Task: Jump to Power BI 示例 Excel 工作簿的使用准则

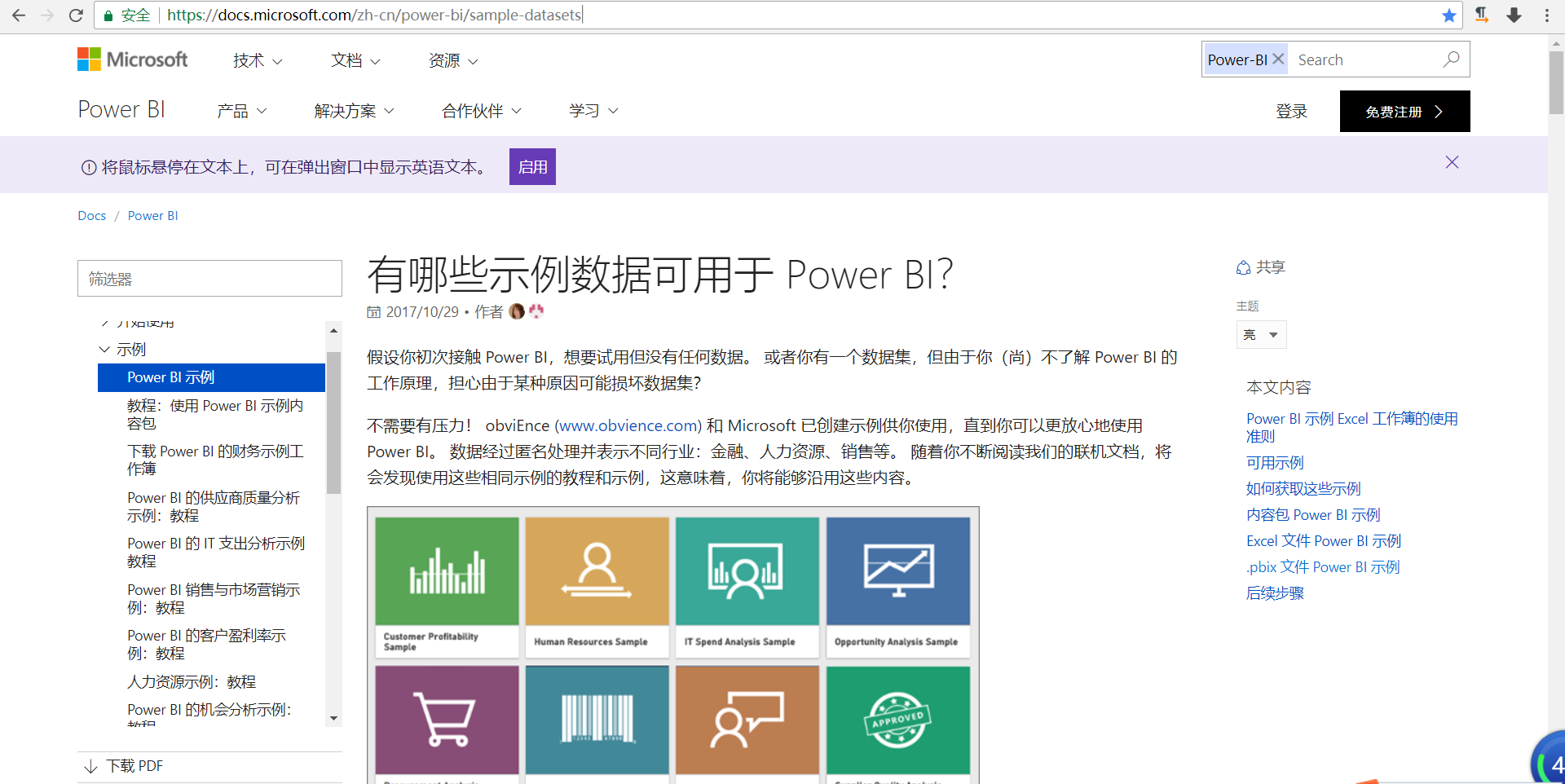Action: pos(1351,427)
